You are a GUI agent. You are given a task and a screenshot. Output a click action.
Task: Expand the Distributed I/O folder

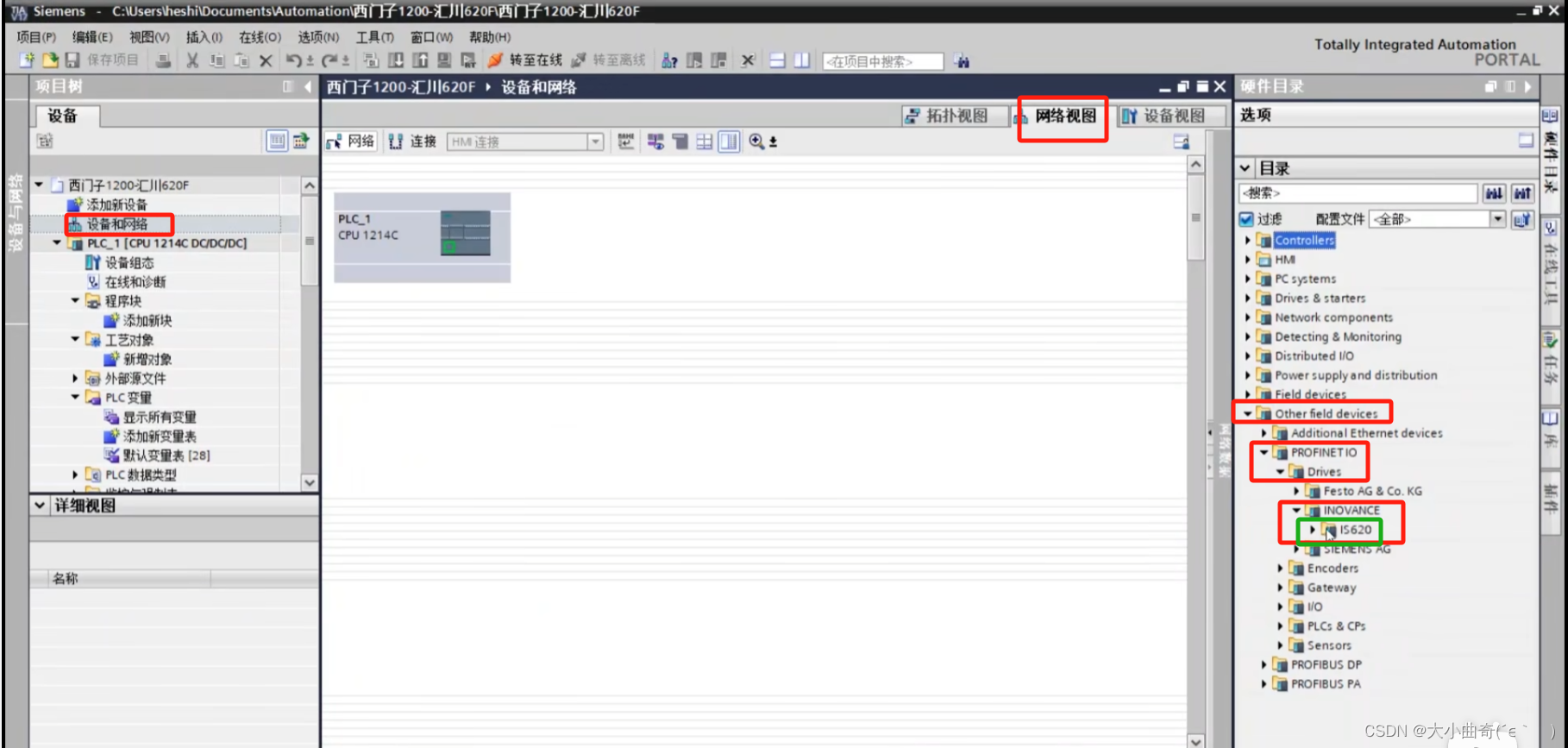[x=1247, y=356]
